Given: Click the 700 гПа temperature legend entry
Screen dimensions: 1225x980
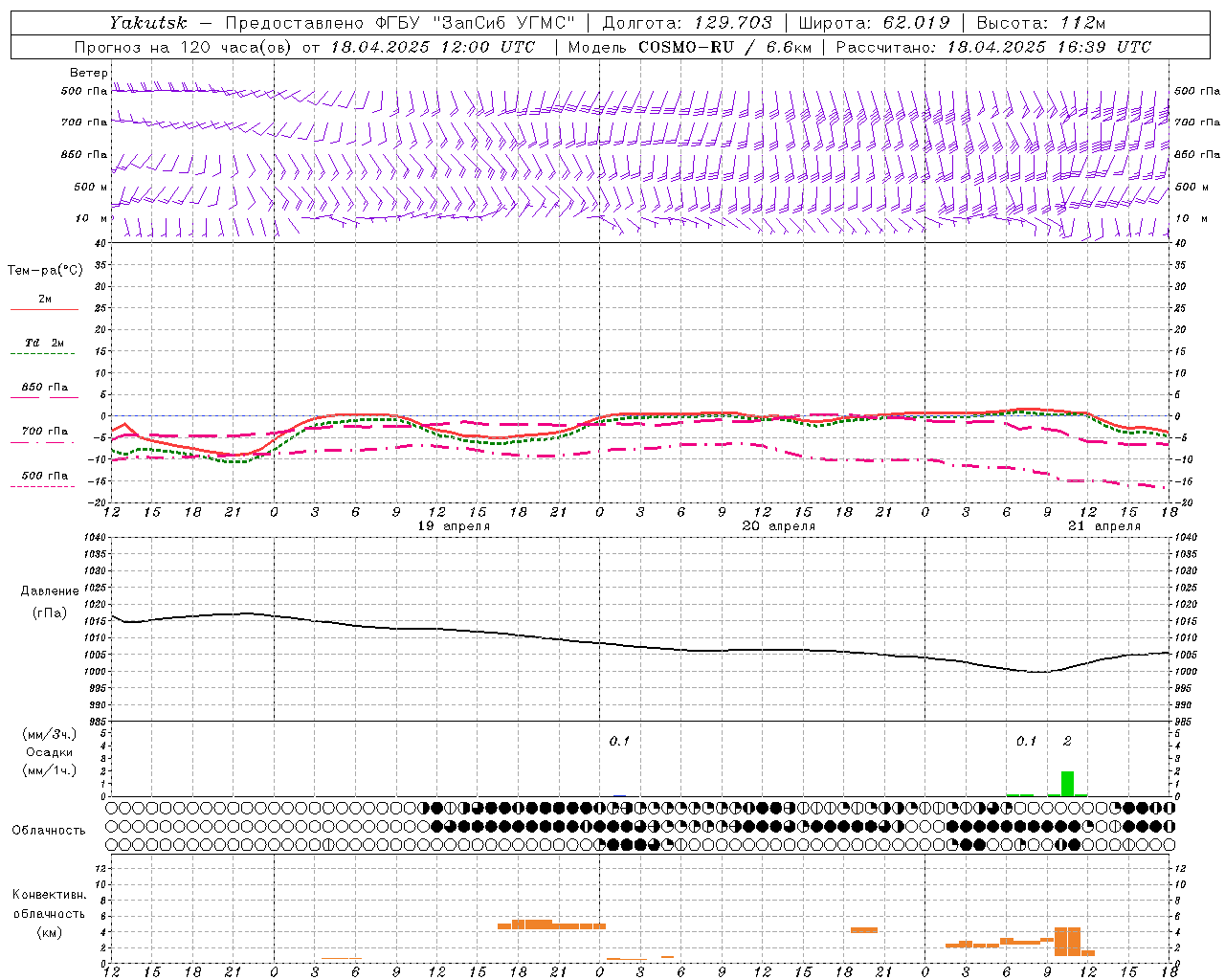Looking at the screenshot, I should [x=44, y=431].
